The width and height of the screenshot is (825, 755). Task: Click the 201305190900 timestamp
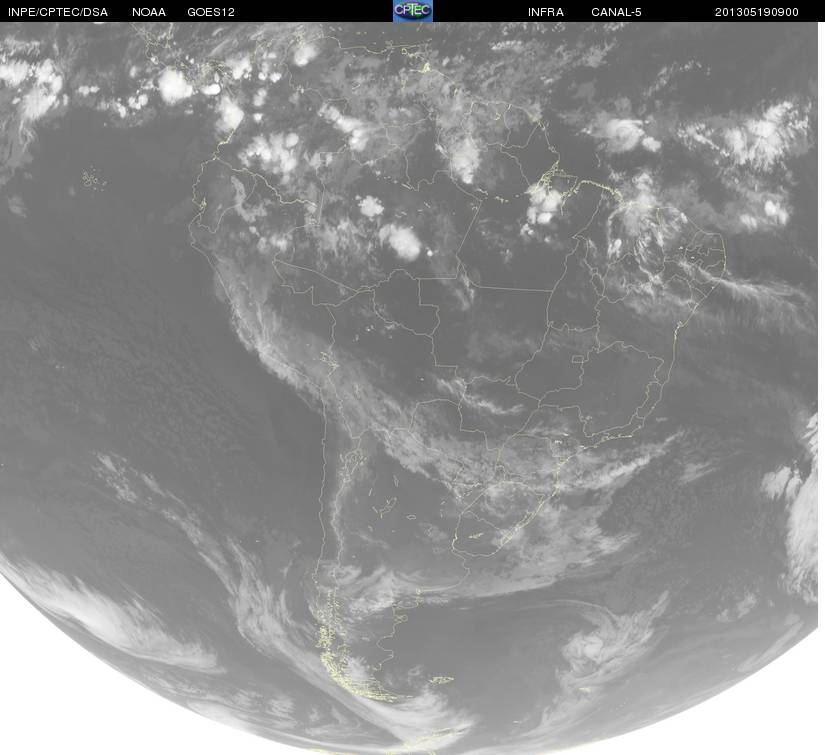click(x=757, y=12)
